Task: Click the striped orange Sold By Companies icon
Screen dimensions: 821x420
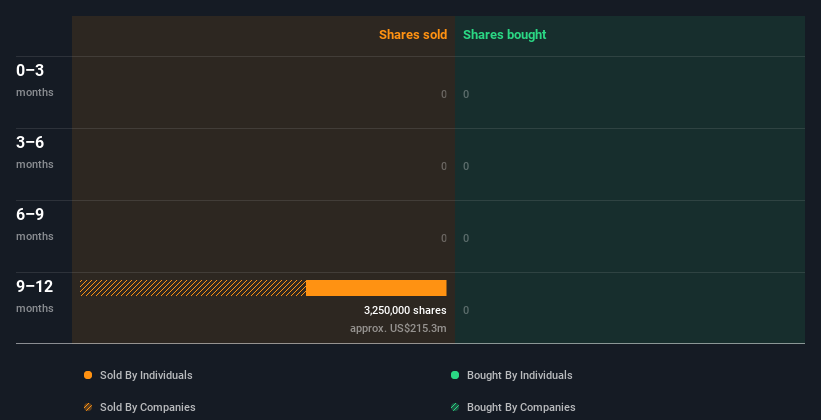Action: click(x=88, y=407)
